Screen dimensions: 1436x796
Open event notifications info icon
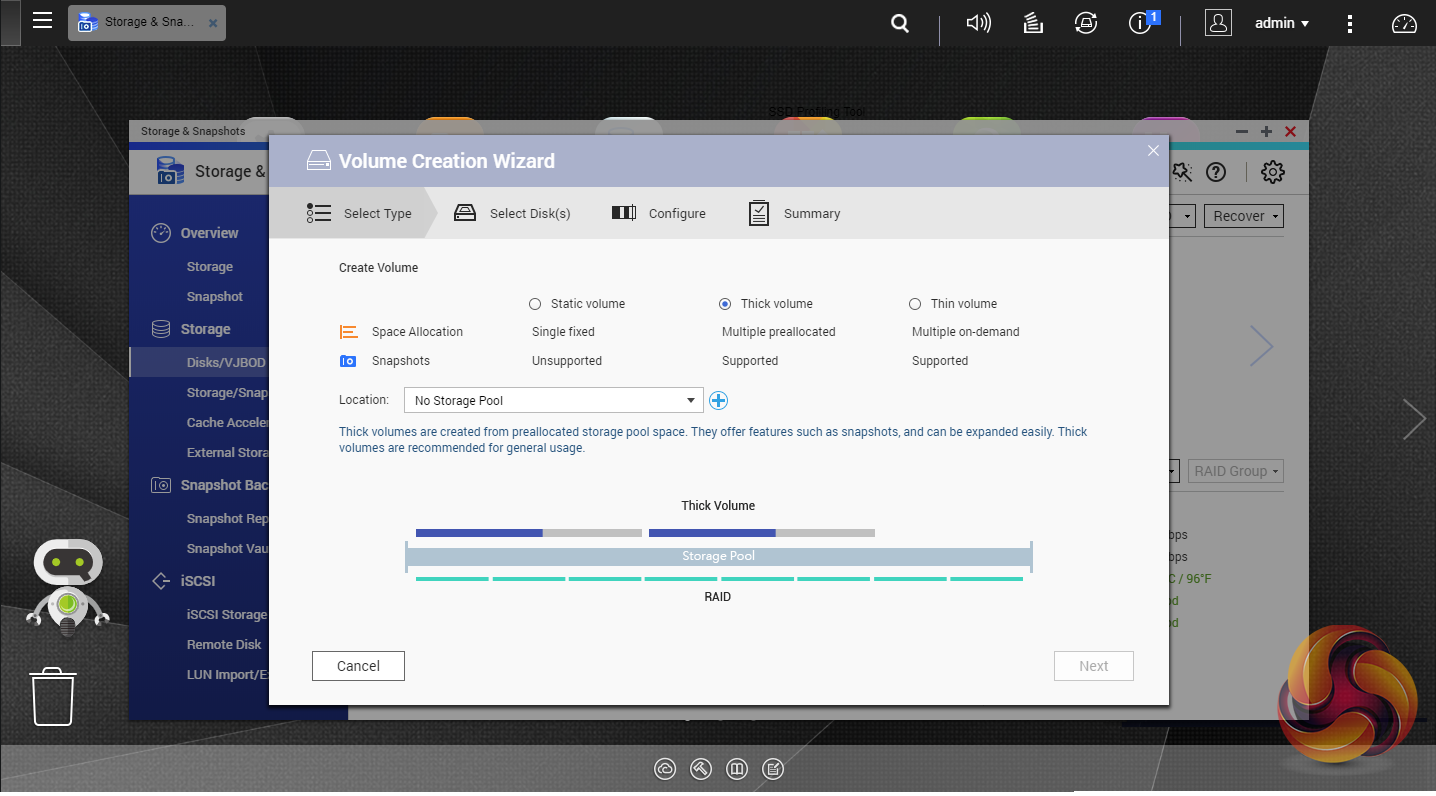tap(1140, 23)
